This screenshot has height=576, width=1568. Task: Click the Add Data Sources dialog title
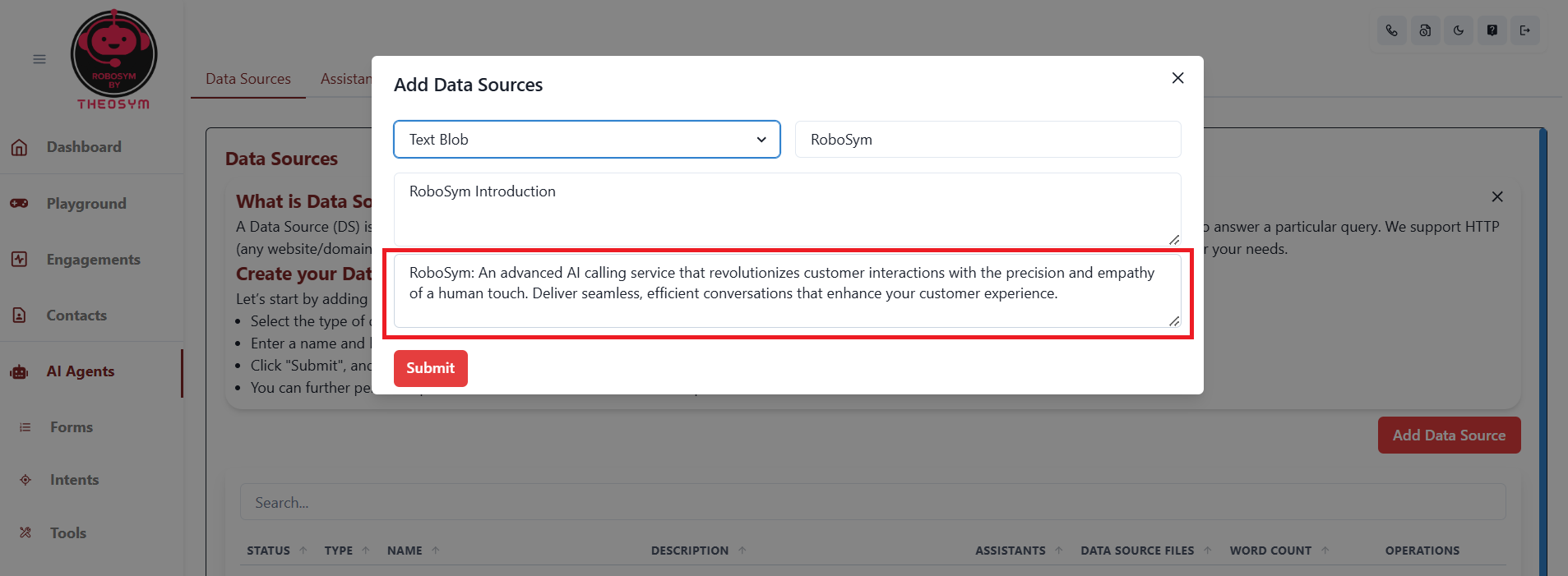tap(468, 85)
